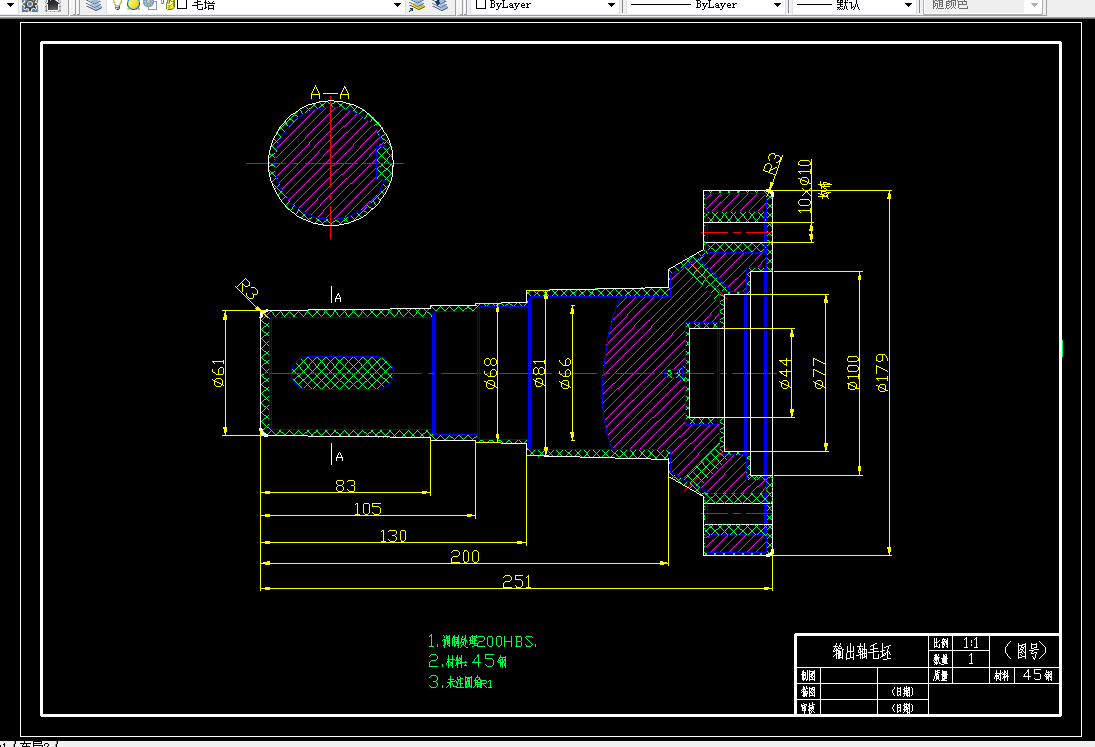This screenshot has height=747, width=1095.
Task: Select the (图号) drawing number cell
Action: [x=1025, y=651]
